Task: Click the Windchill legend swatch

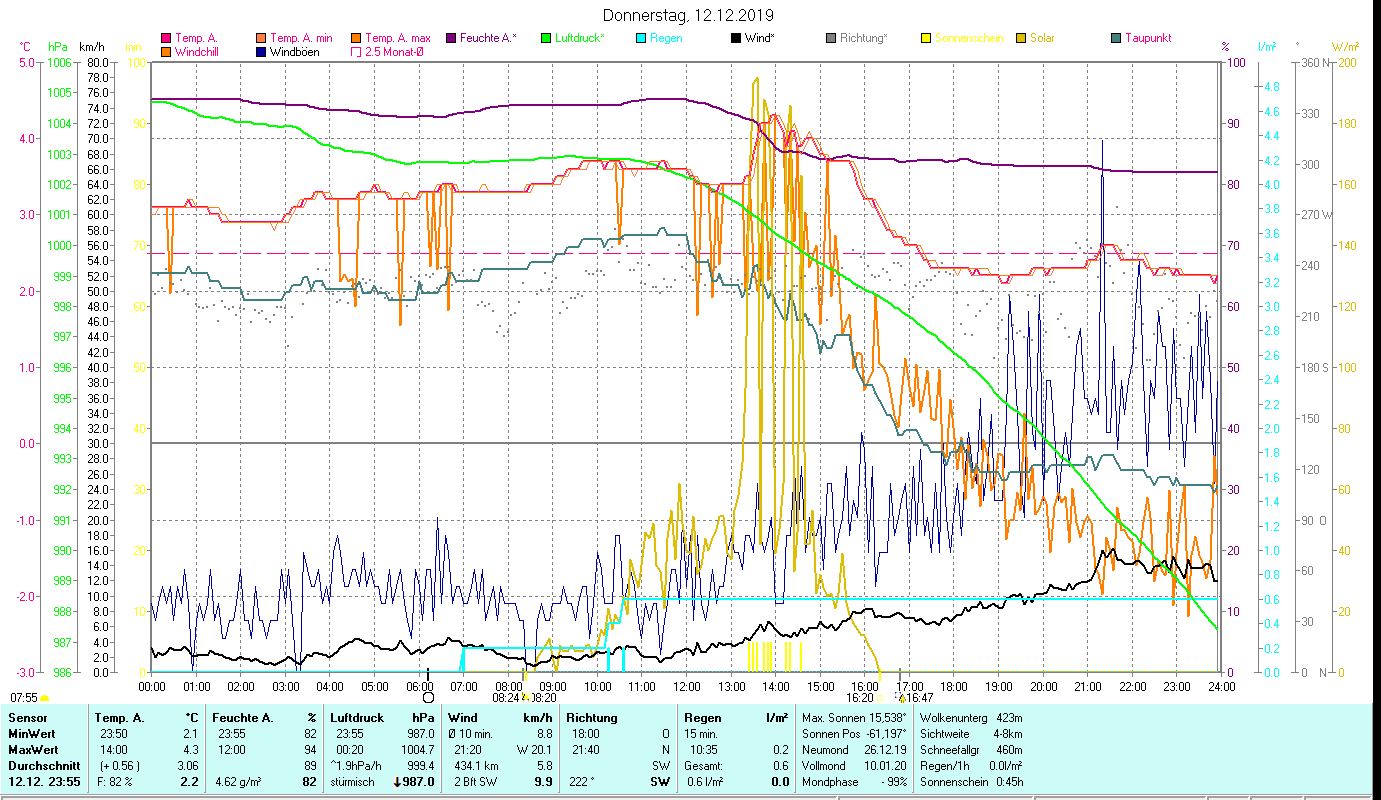Action: pos(166,52)
